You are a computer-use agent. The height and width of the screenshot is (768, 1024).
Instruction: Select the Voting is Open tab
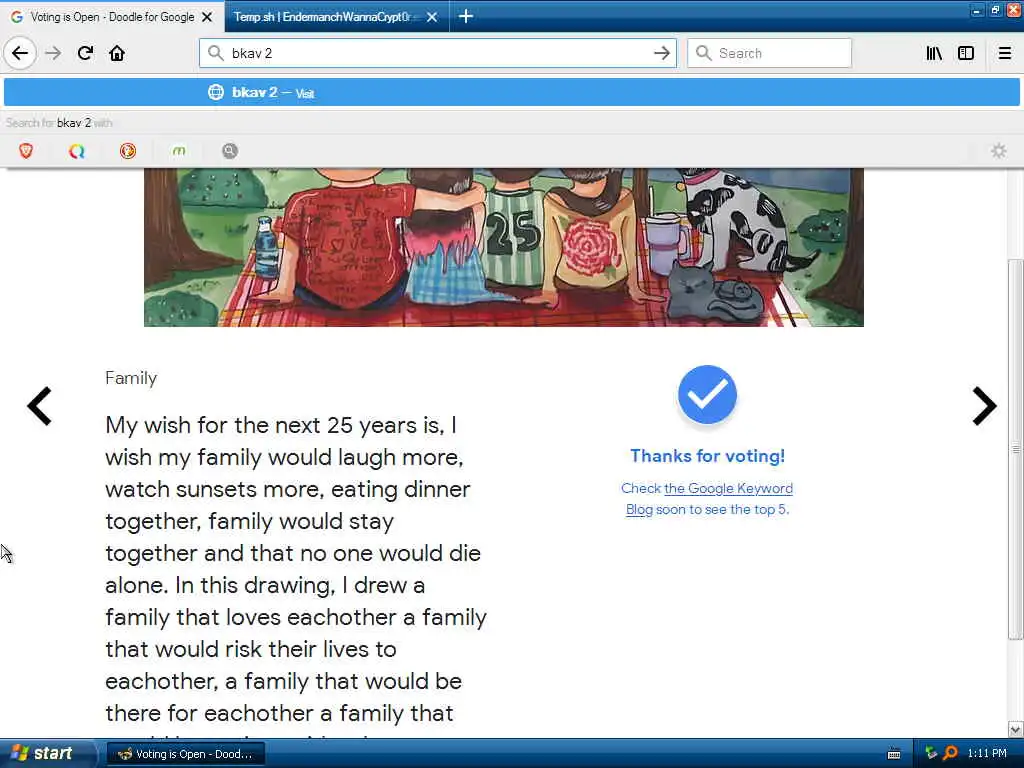(112, 17)
